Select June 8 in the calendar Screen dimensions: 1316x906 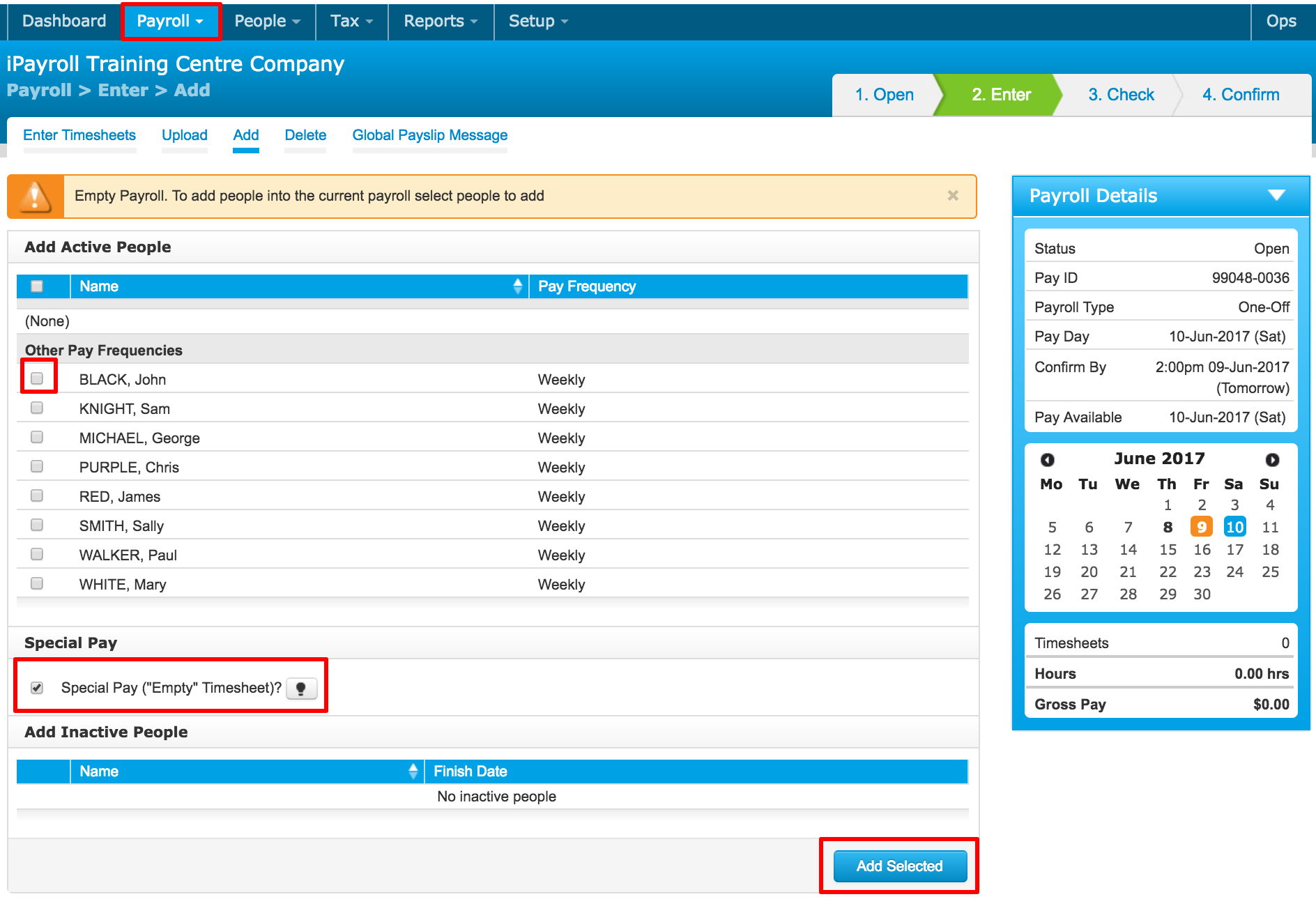1168,527
